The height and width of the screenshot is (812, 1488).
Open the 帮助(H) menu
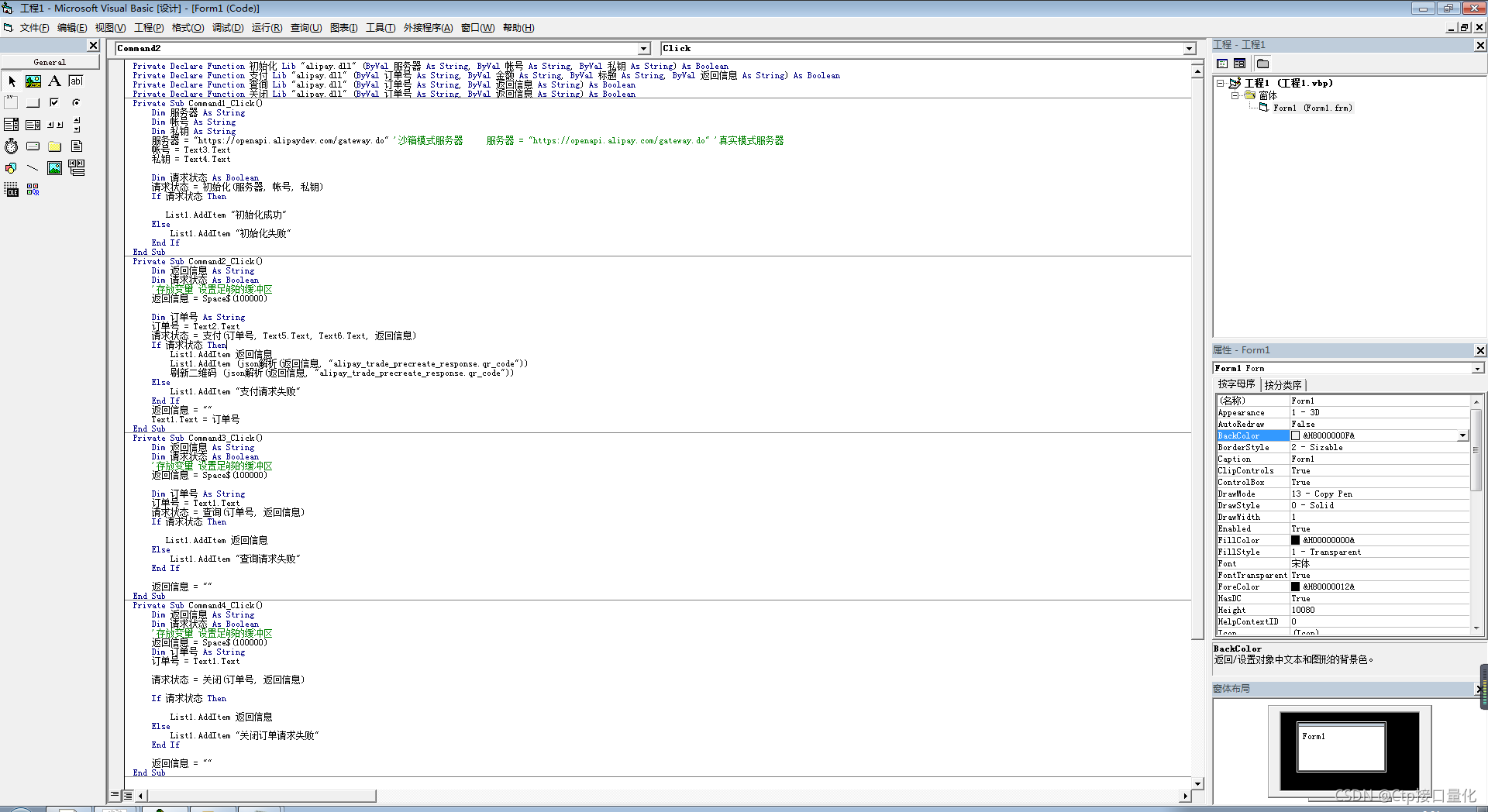[x=518, y=28]
